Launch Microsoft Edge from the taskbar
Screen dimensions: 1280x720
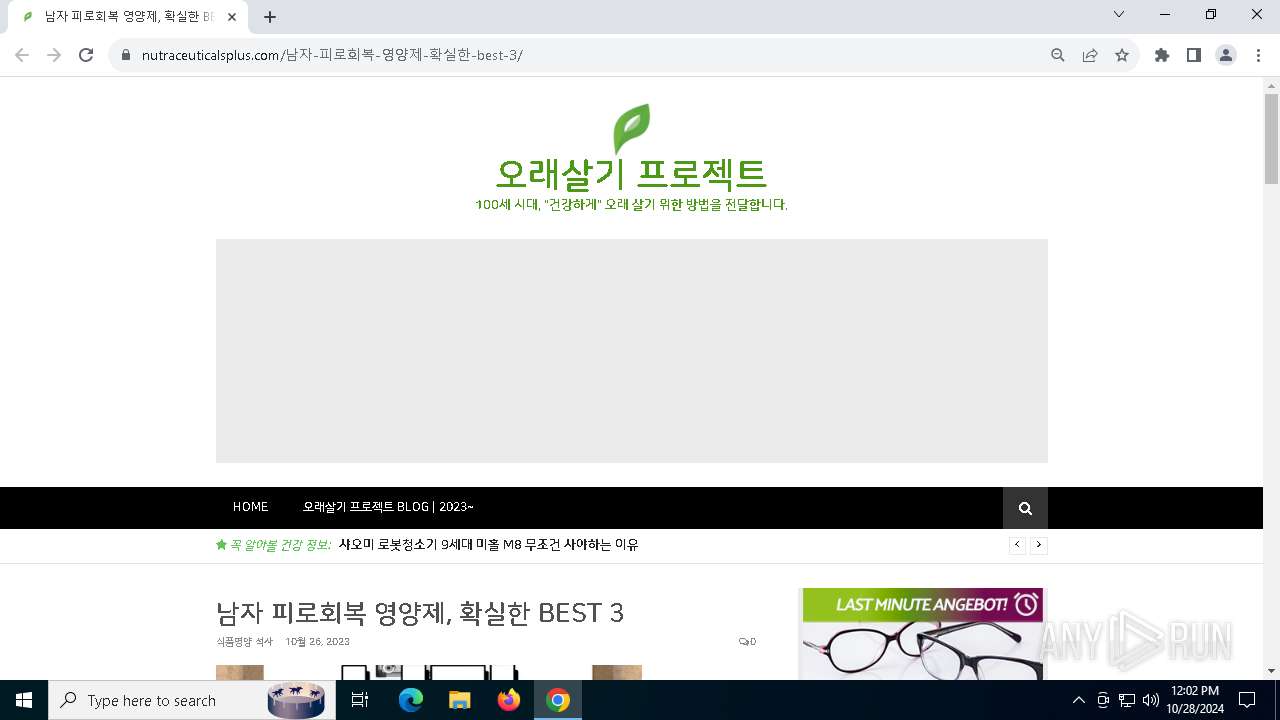tap(411, 700)
